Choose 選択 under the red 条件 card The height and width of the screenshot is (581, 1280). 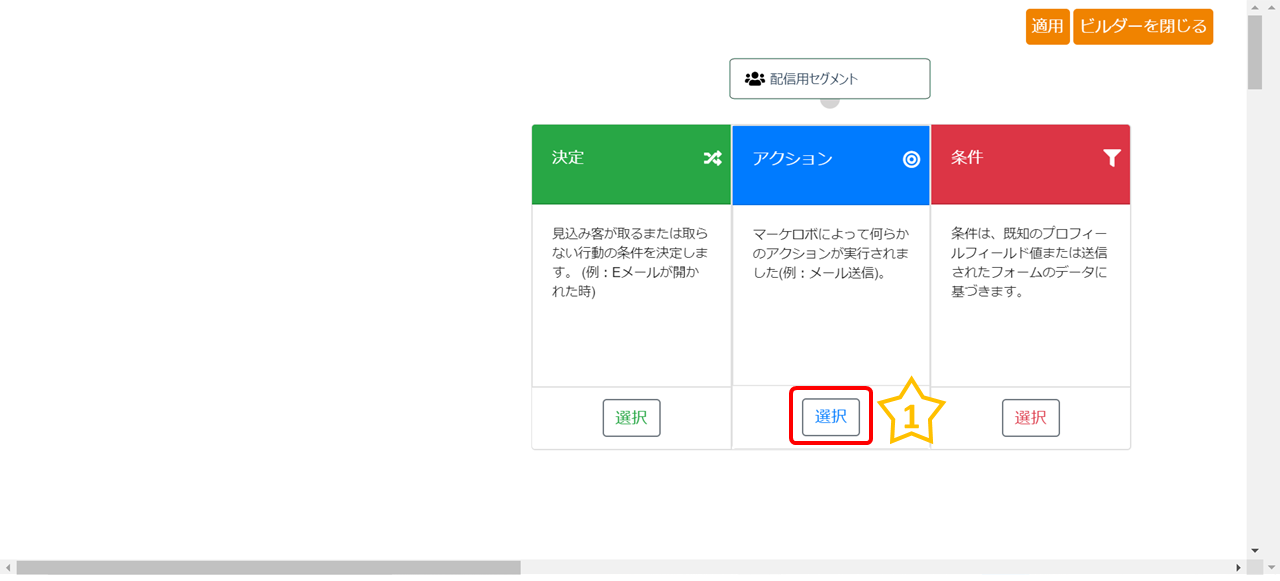(x=1030, y=418)
